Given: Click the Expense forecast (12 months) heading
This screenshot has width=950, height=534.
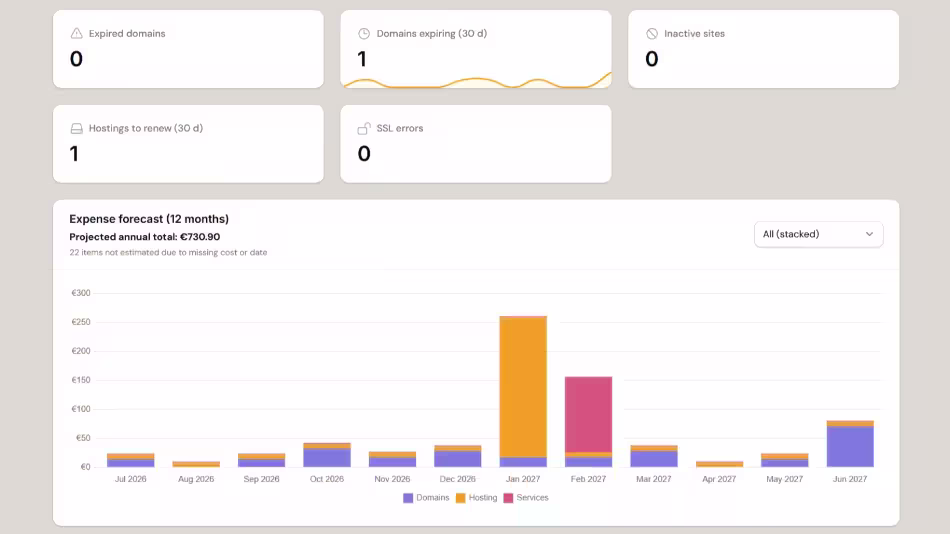Looking at the screenshot, I should tap(149, 219).
